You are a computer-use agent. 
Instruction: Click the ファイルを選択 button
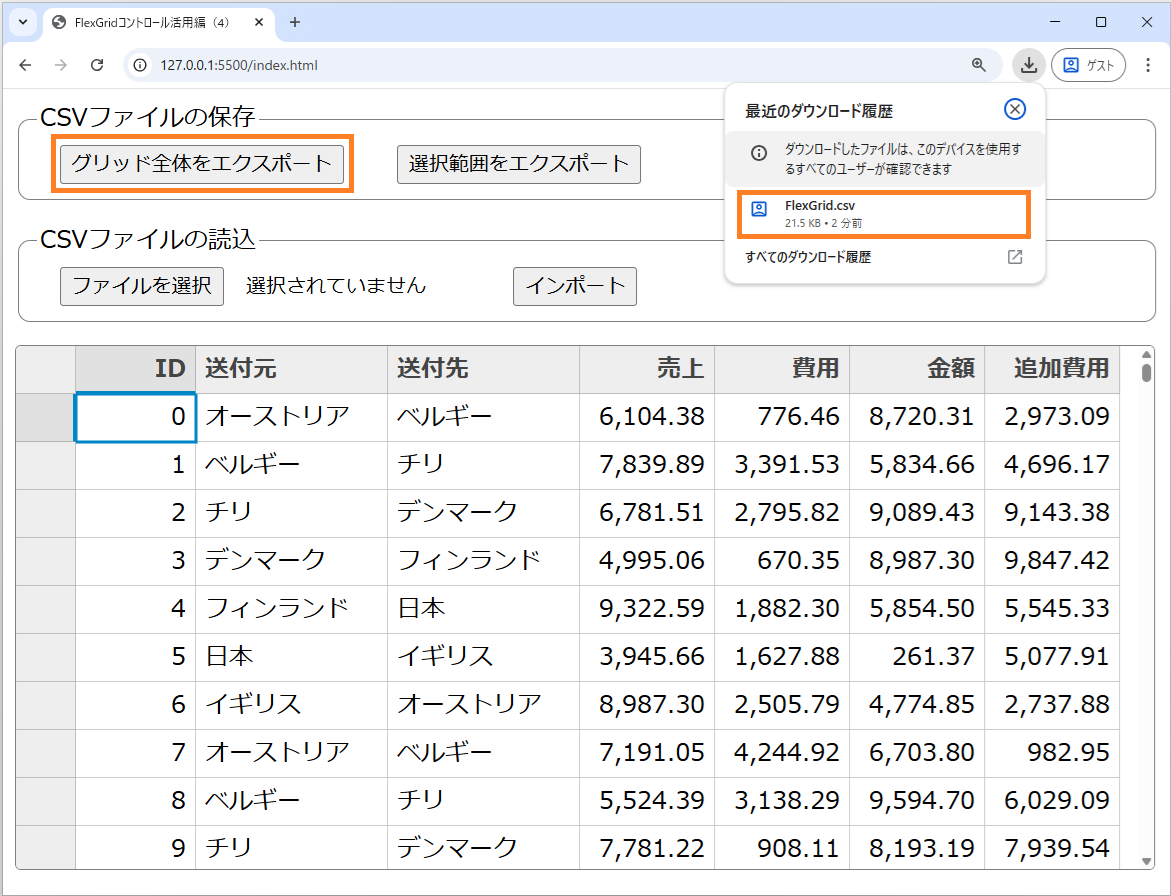142,286
